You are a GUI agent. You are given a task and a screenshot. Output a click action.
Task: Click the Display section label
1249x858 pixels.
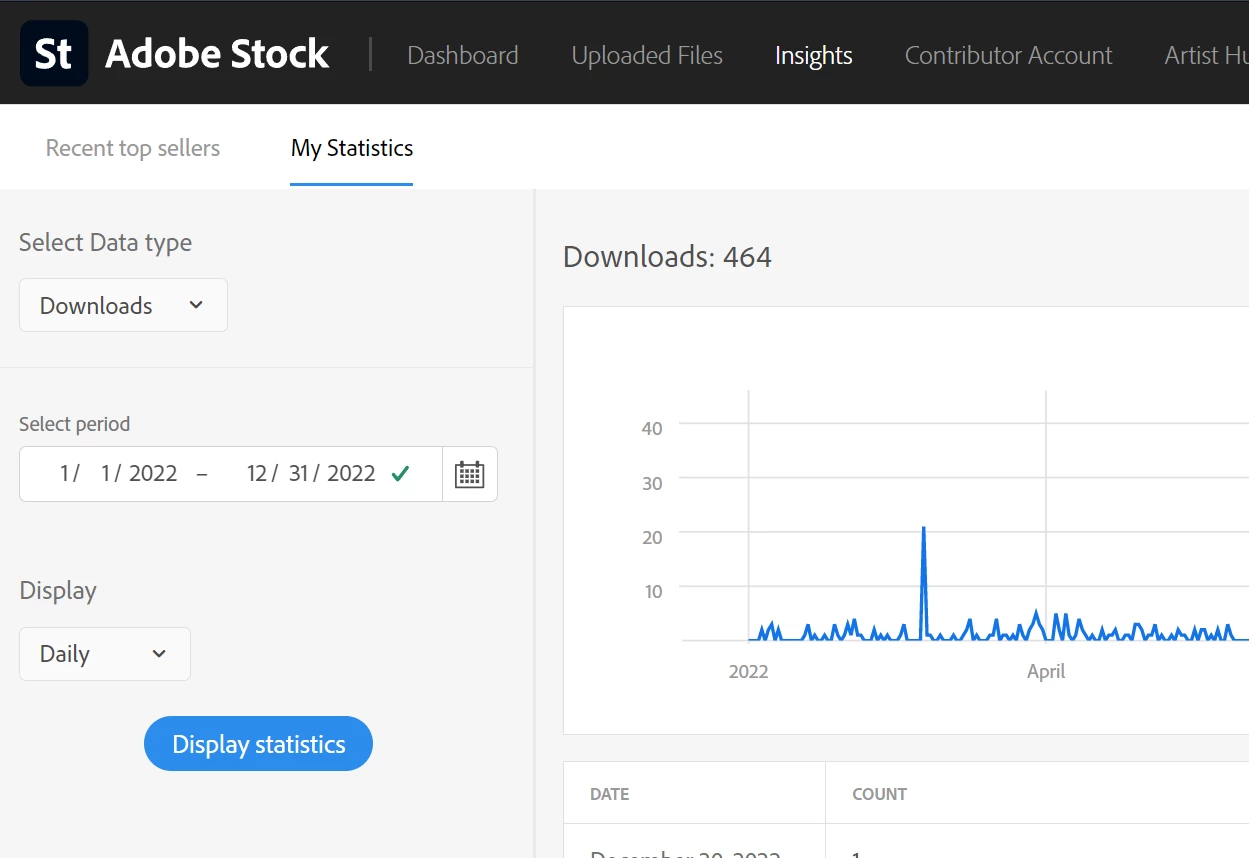pyautogui.click(x=58, y=591)
